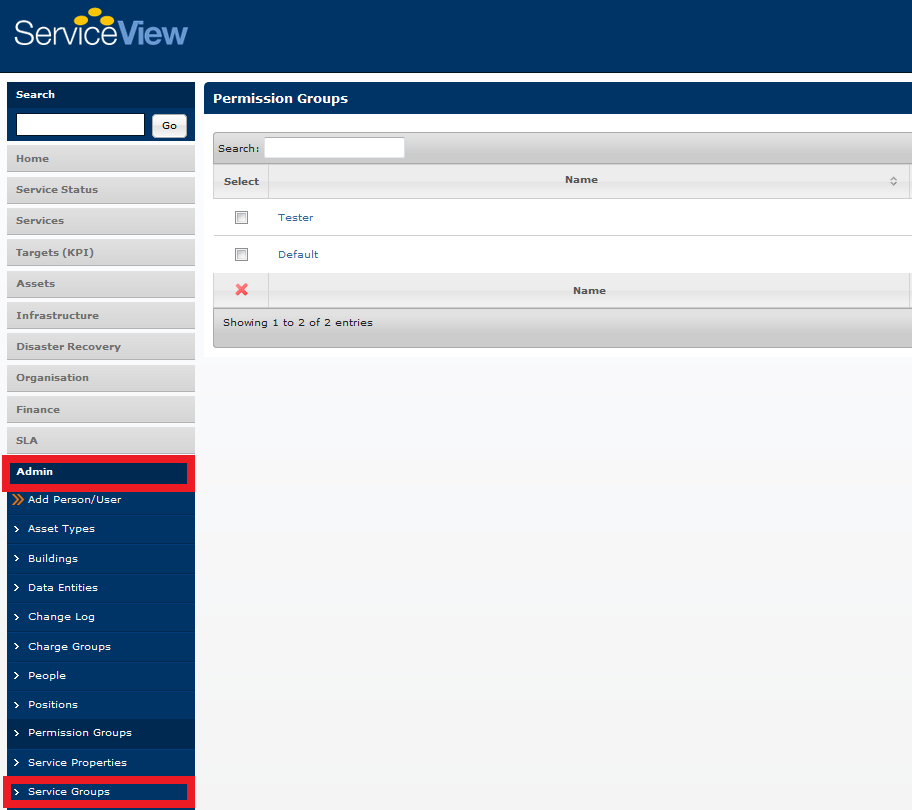
Task: Click the chevron beside Charge Groups
Action: [16, 646]
